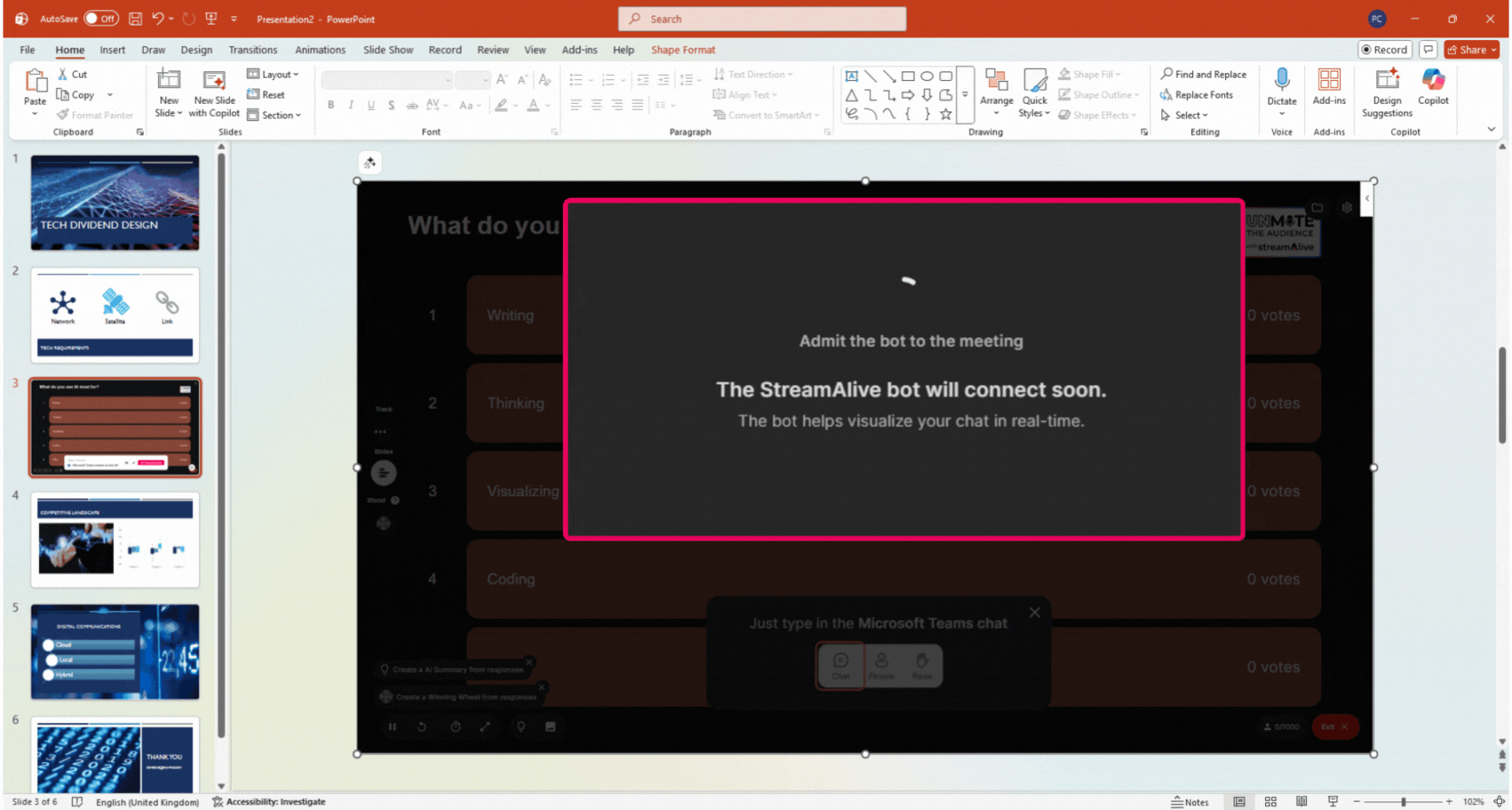This screenshot has width=1512, height=810.
Task: Click the New Slide icon
Action: pos(169,80)
